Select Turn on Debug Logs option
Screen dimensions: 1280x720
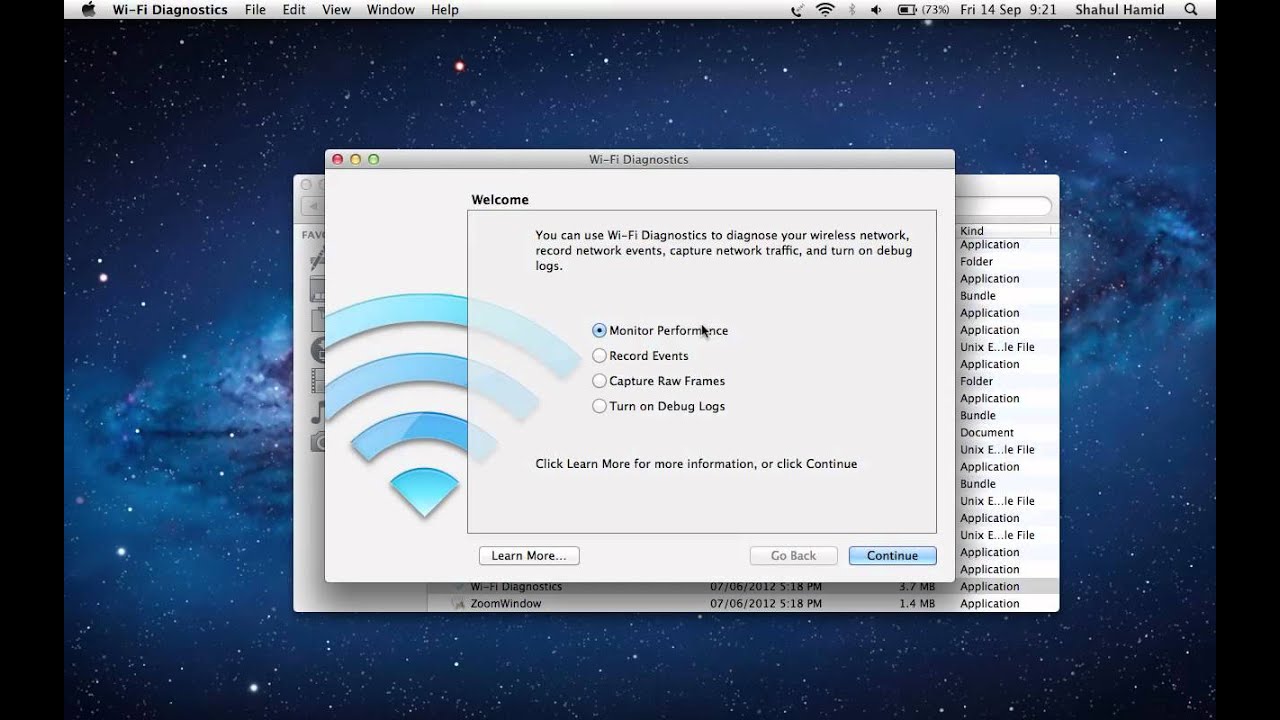click(659, 406)
